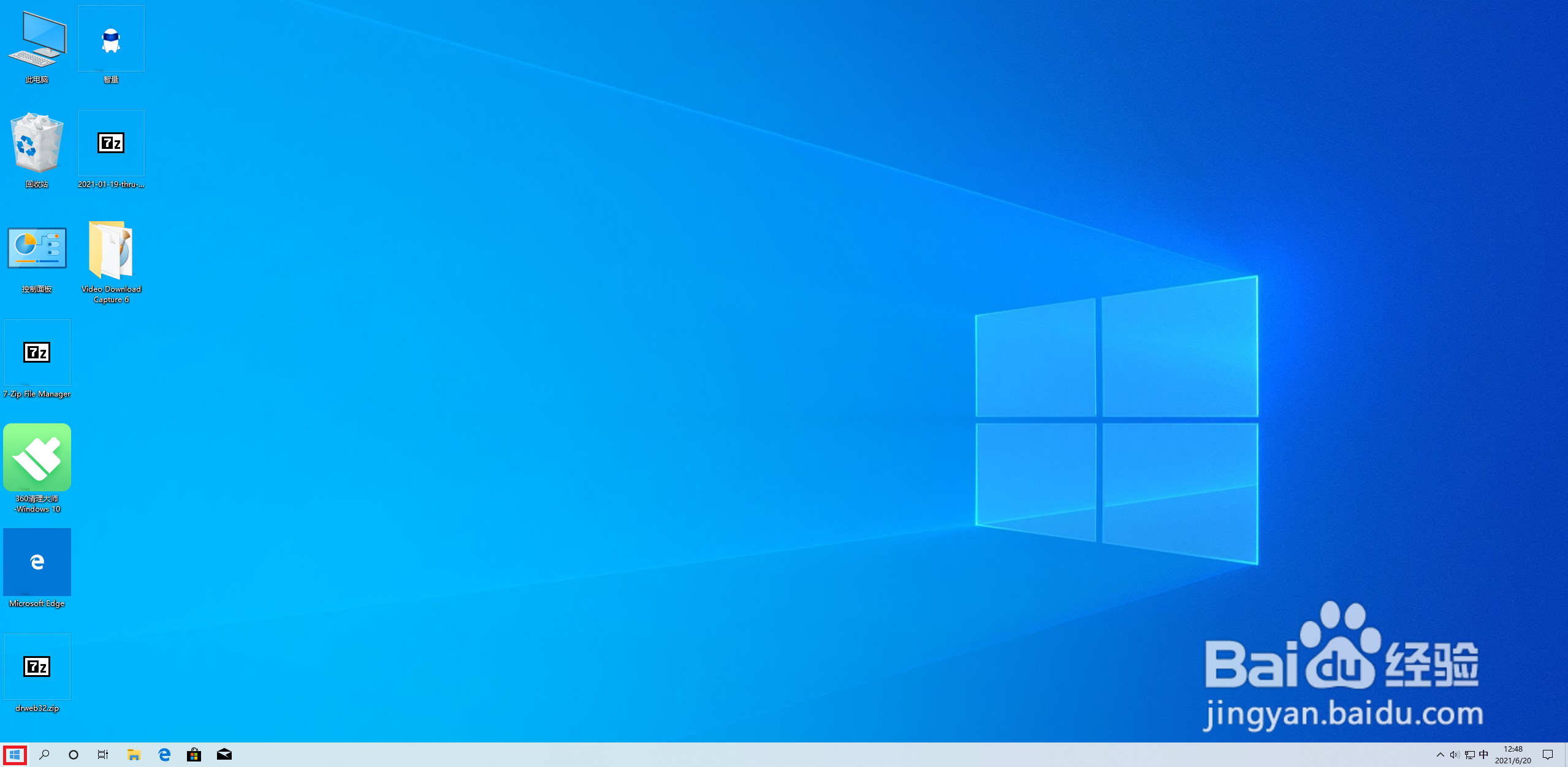Open the volume speaker tray icon
1568x767 pixels.
pos(1455,755)
